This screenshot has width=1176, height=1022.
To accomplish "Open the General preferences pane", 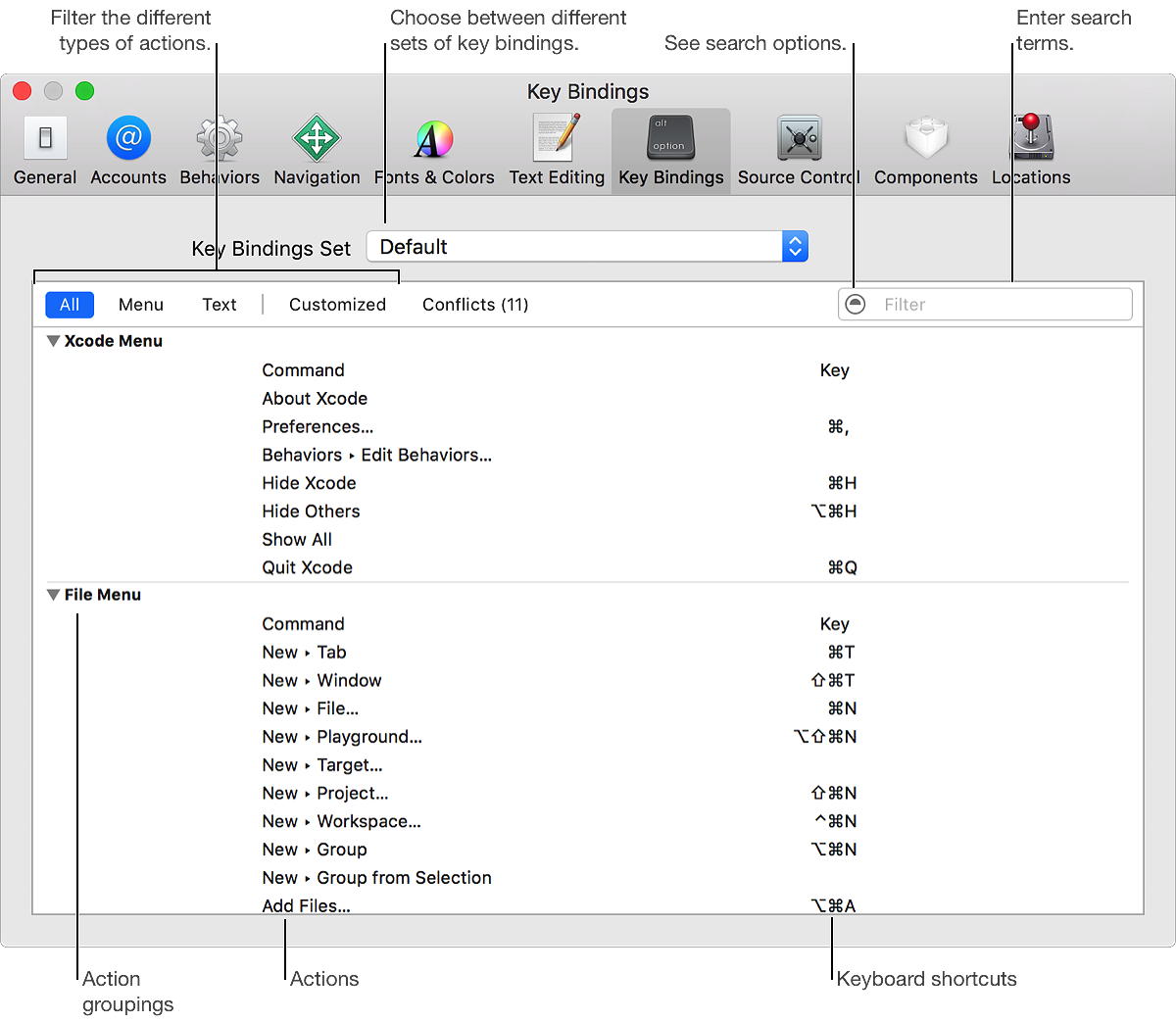I will 45,150.
